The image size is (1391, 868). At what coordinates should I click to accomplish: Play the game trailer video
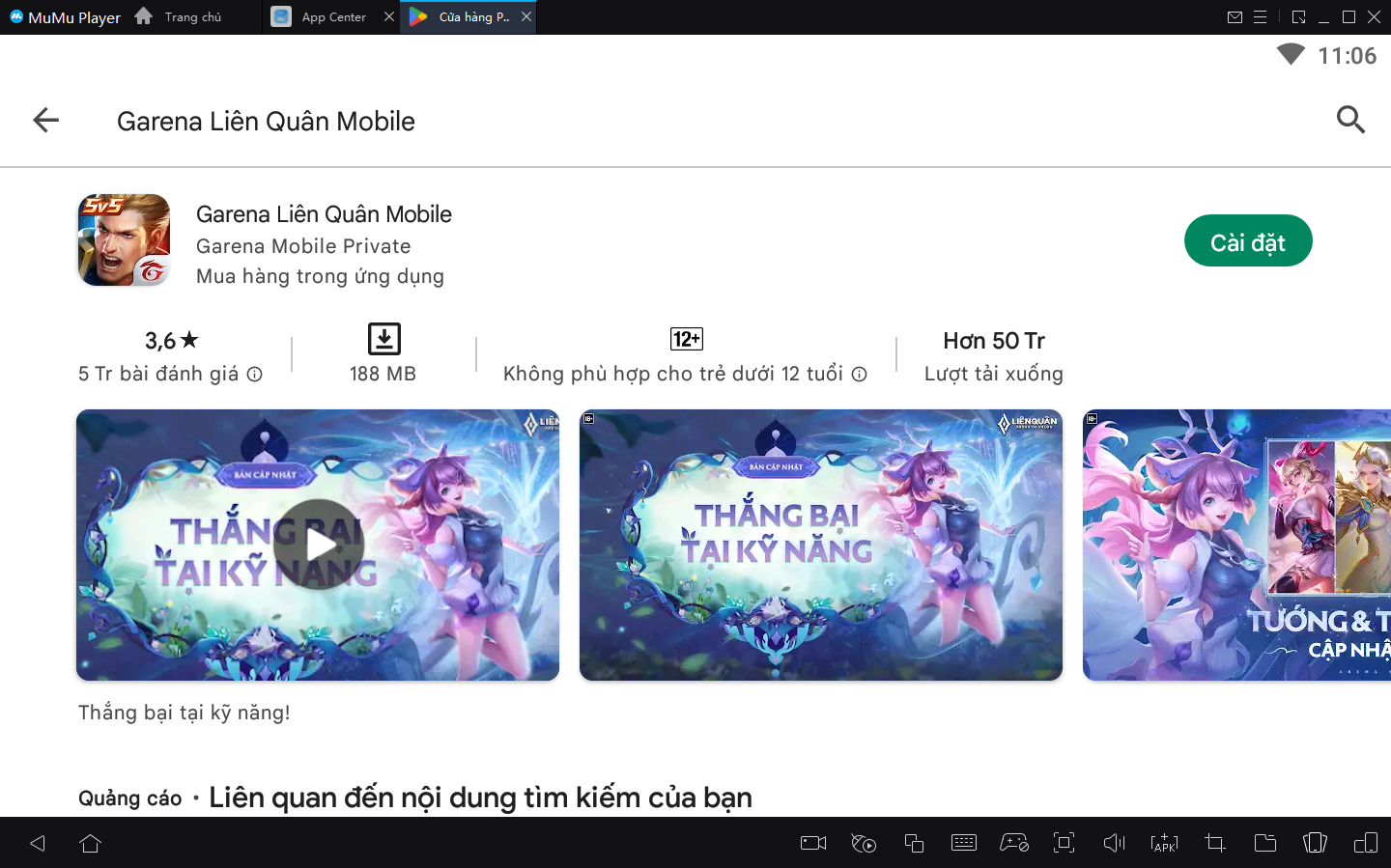318,545
